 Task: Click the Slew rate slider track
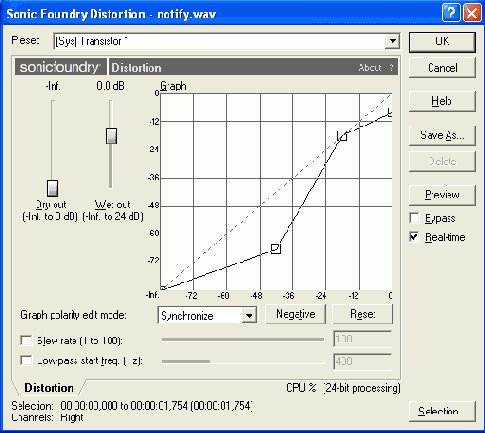point(243,340)
